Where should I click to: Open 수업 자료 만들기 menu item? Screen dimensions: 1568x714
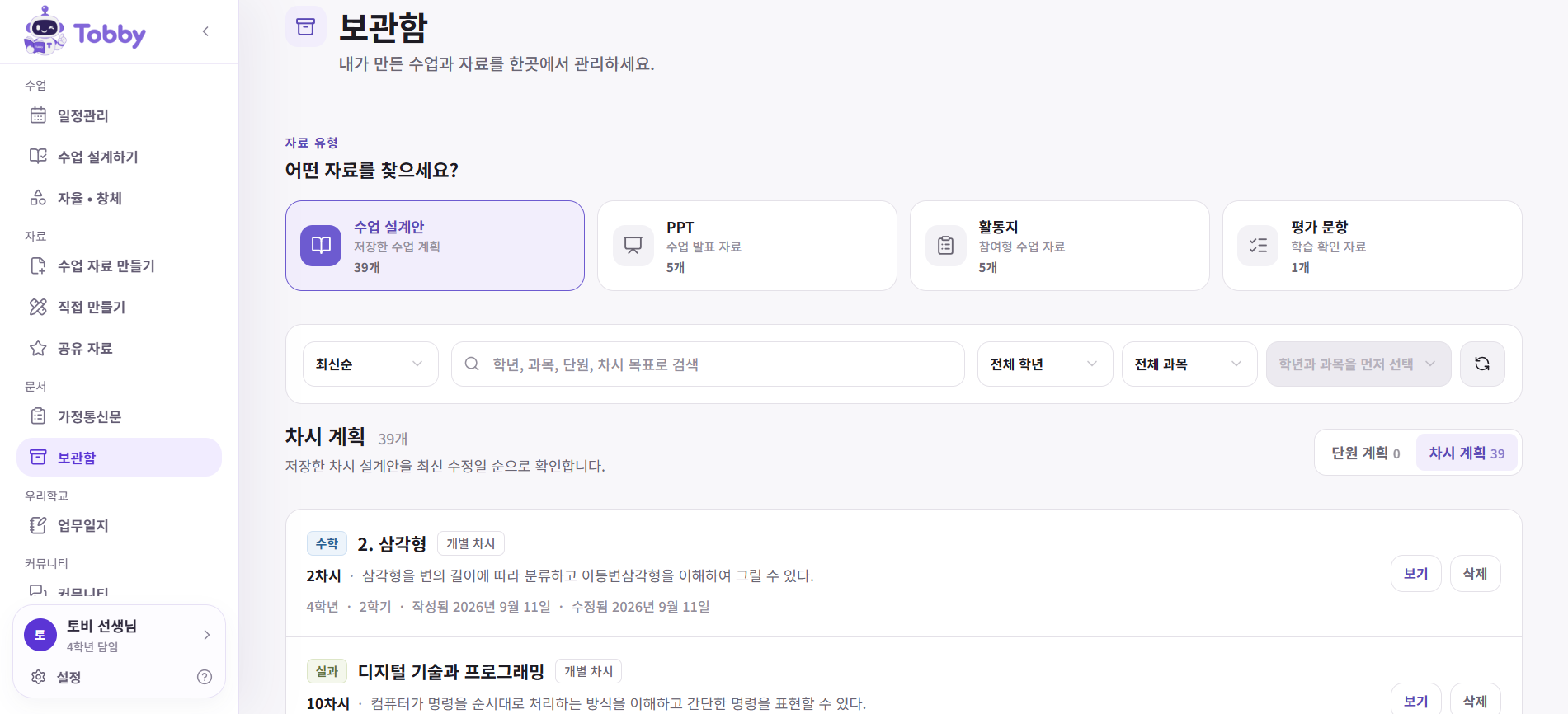(120, 265)
